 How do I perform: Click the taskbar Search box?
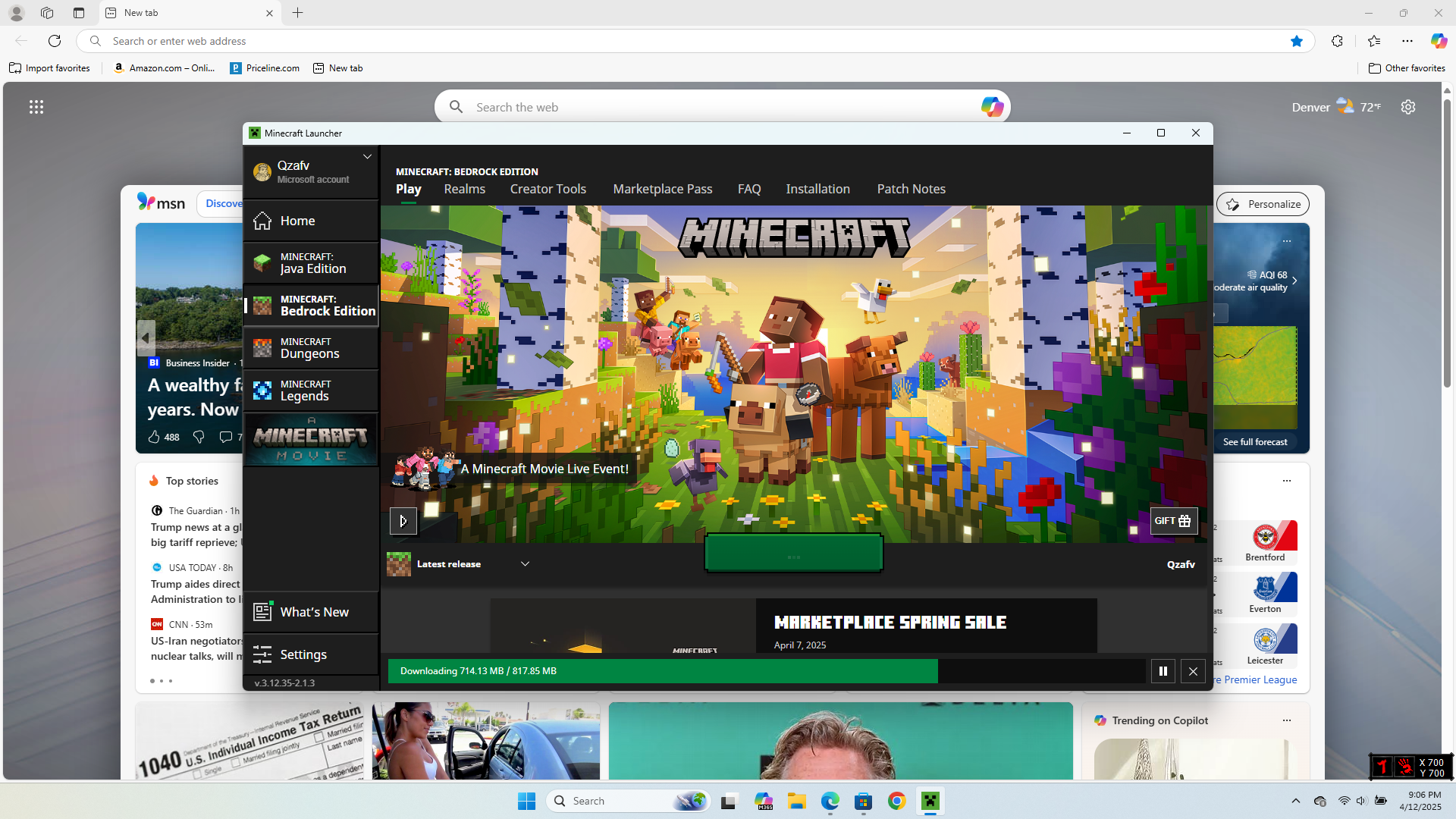point(628,801)
